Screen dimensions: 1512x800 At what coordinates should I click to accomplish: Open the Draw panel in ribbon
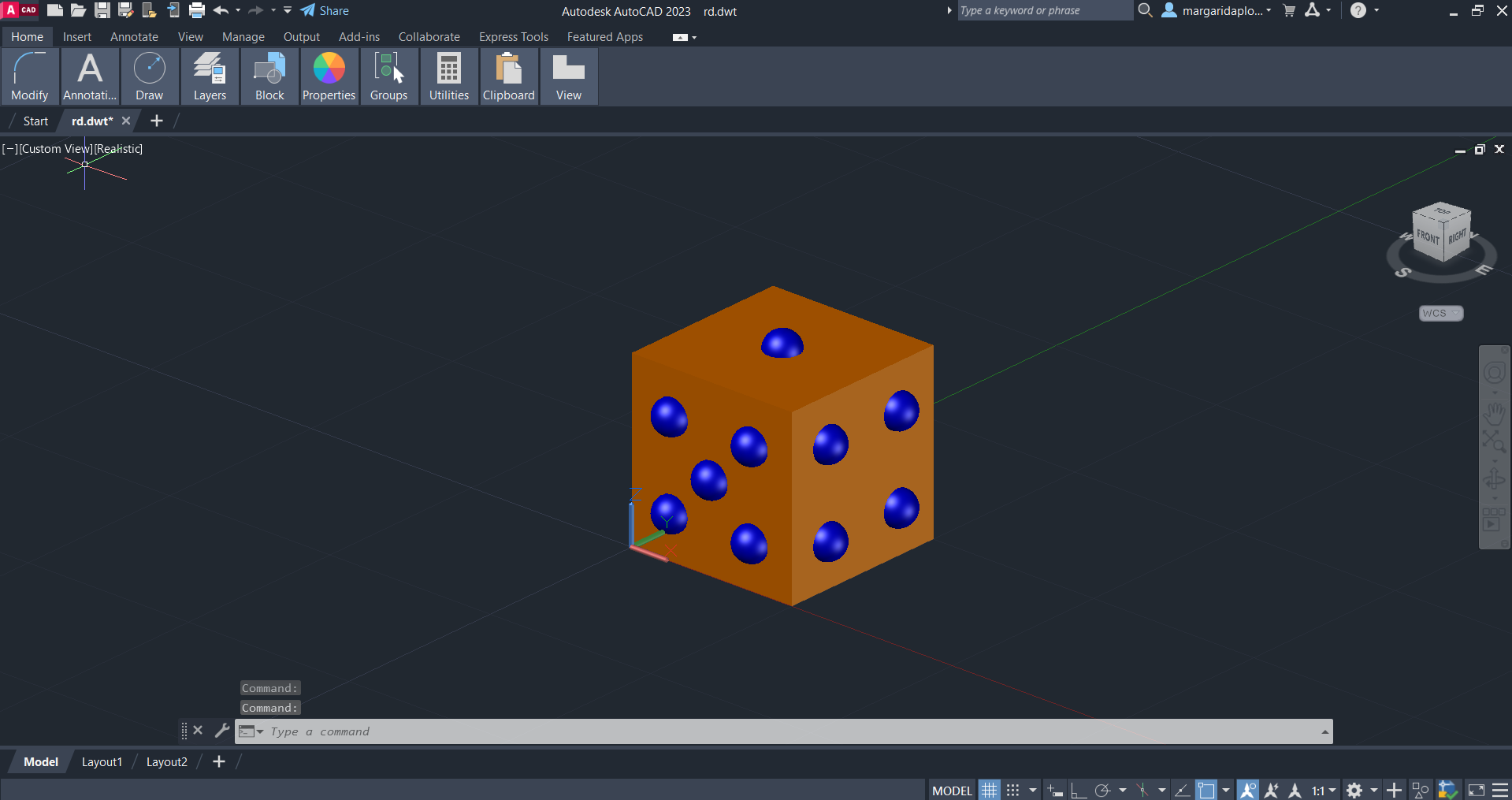click(x=149, y=76)
